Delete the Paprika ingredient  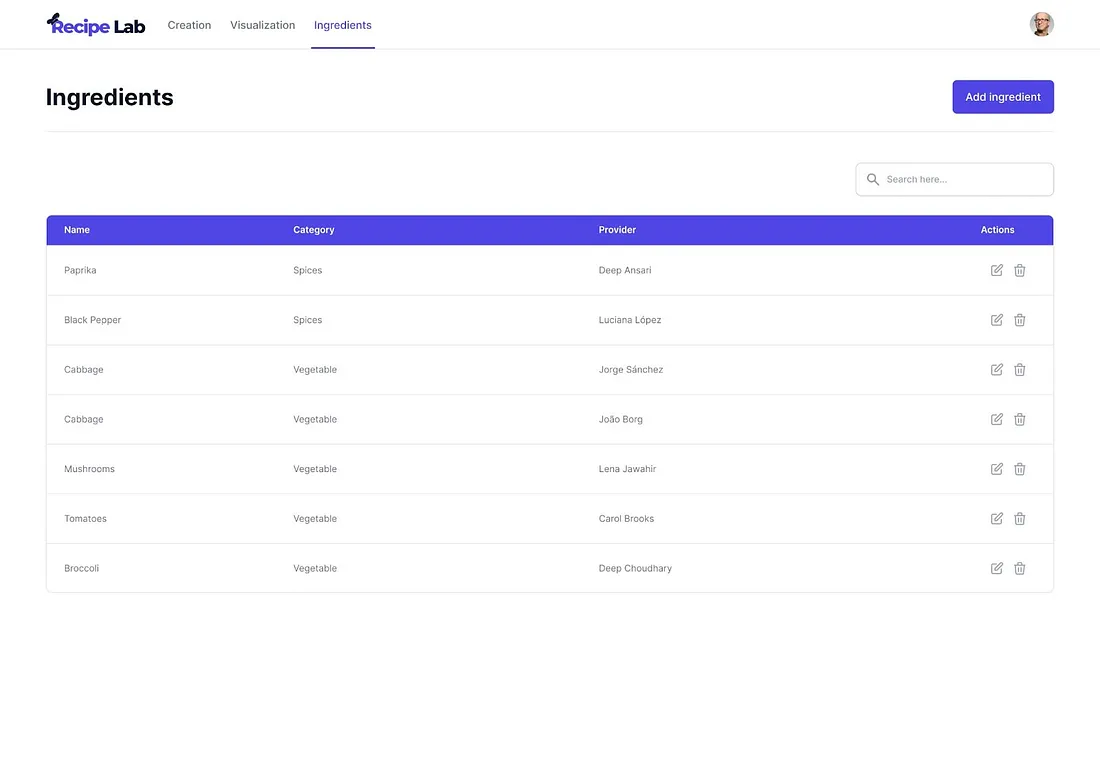(x=1019, y=270)
